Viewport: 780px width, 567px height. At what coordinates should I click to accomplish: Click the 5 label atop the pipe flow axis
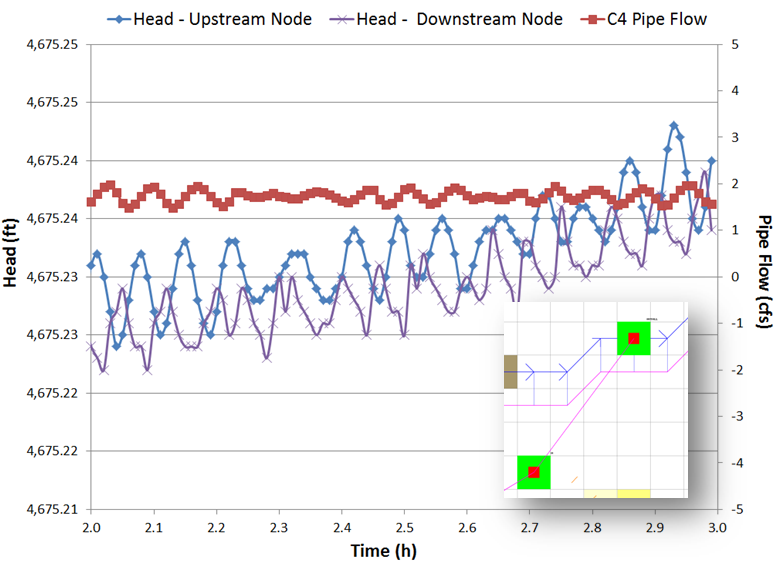click(735, 44)
